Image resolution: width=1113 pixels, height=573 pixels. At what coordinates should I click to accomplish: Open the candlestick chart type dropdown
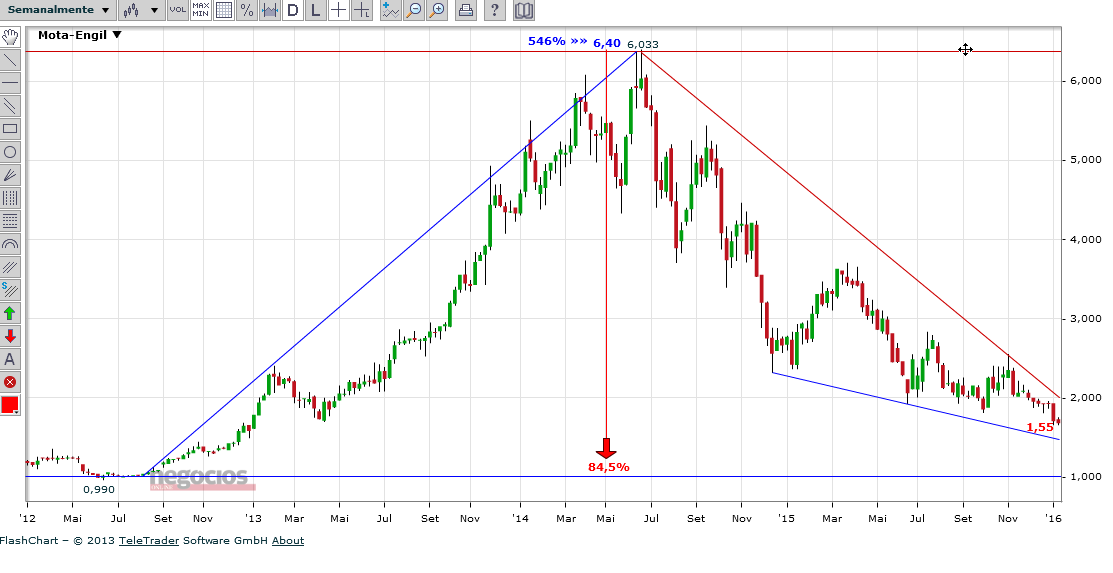[x=141, y=10]
